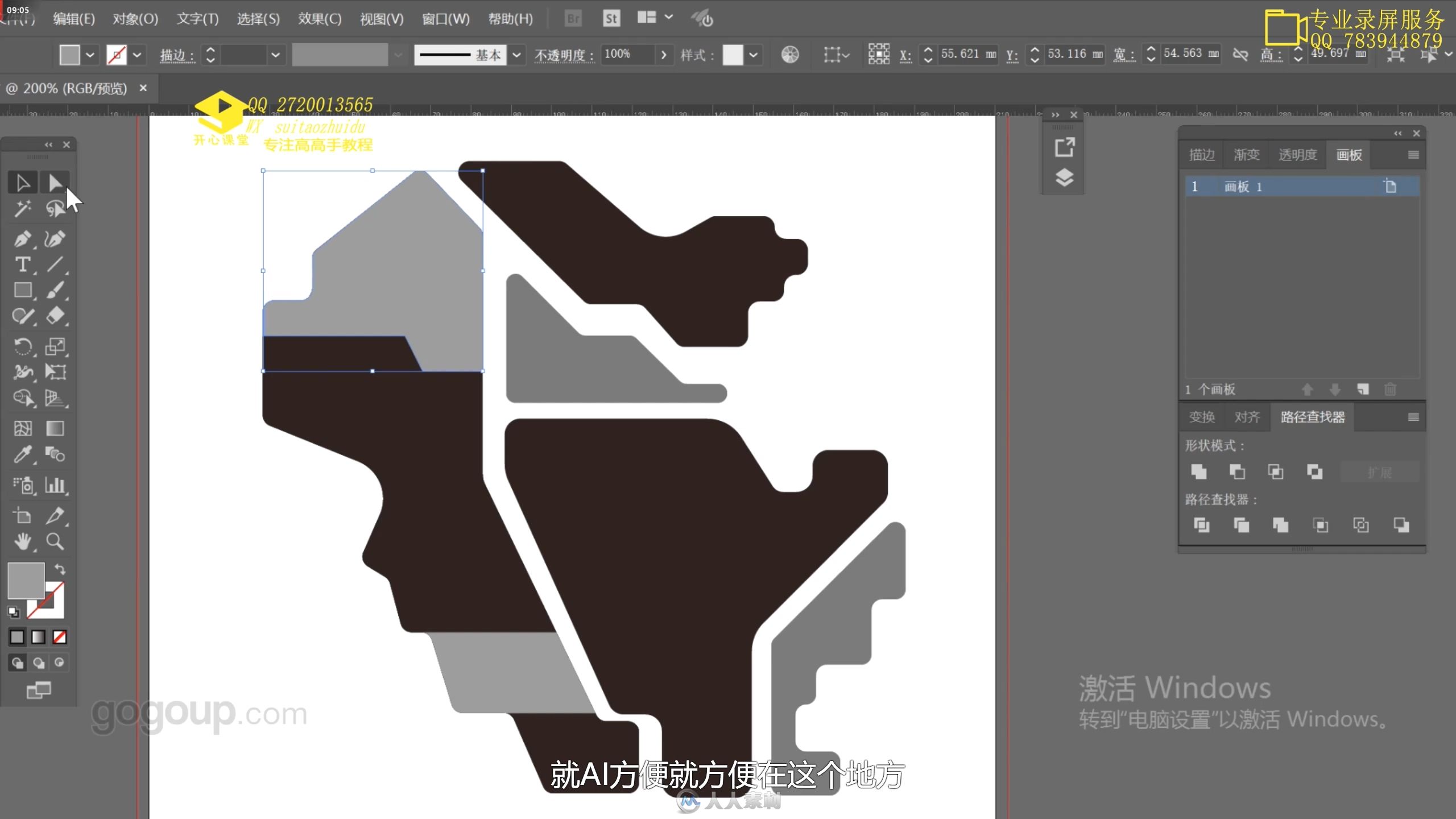This screenshot has height=819, width=1456.
Task: Switch to the 对齐 tab
Action: click(x=1247, y=417)
